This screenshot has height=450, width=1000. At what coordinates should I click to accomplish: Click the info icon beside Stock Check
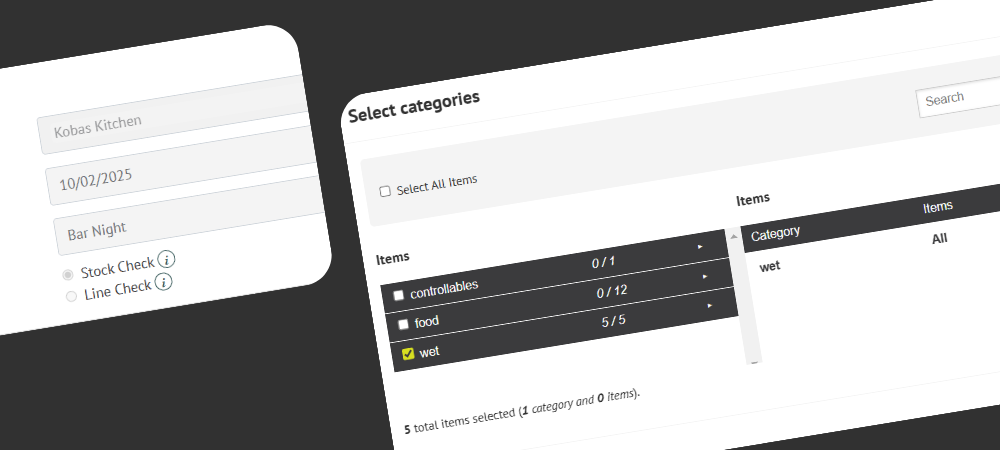point(167,260)
